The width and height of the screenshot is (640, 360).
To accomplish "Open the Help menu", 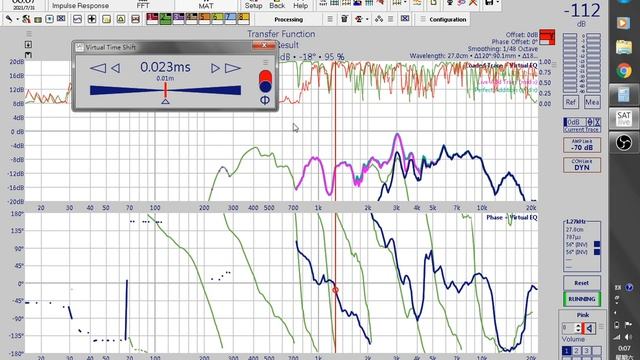I will point(300,5).
